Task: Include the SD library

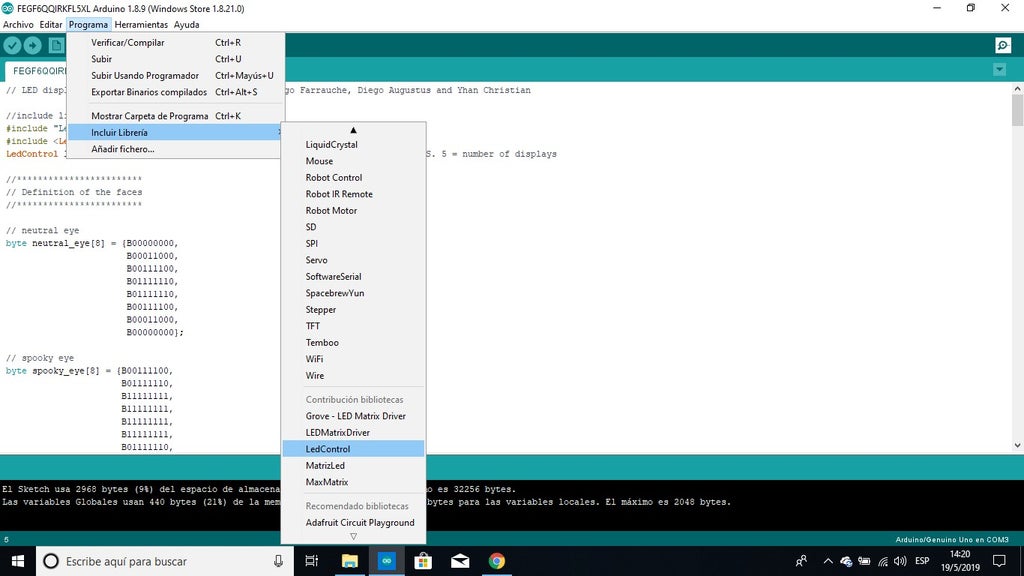Action: 353,227
